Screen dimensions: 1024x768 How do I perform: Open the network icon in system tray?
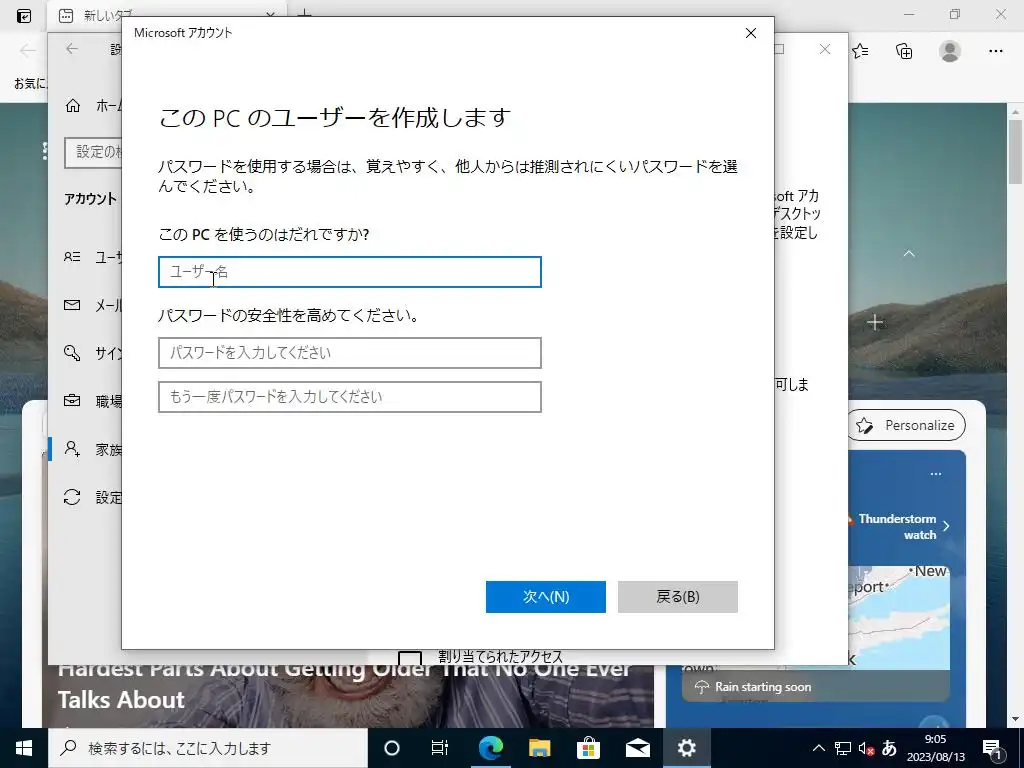point(843,748)
